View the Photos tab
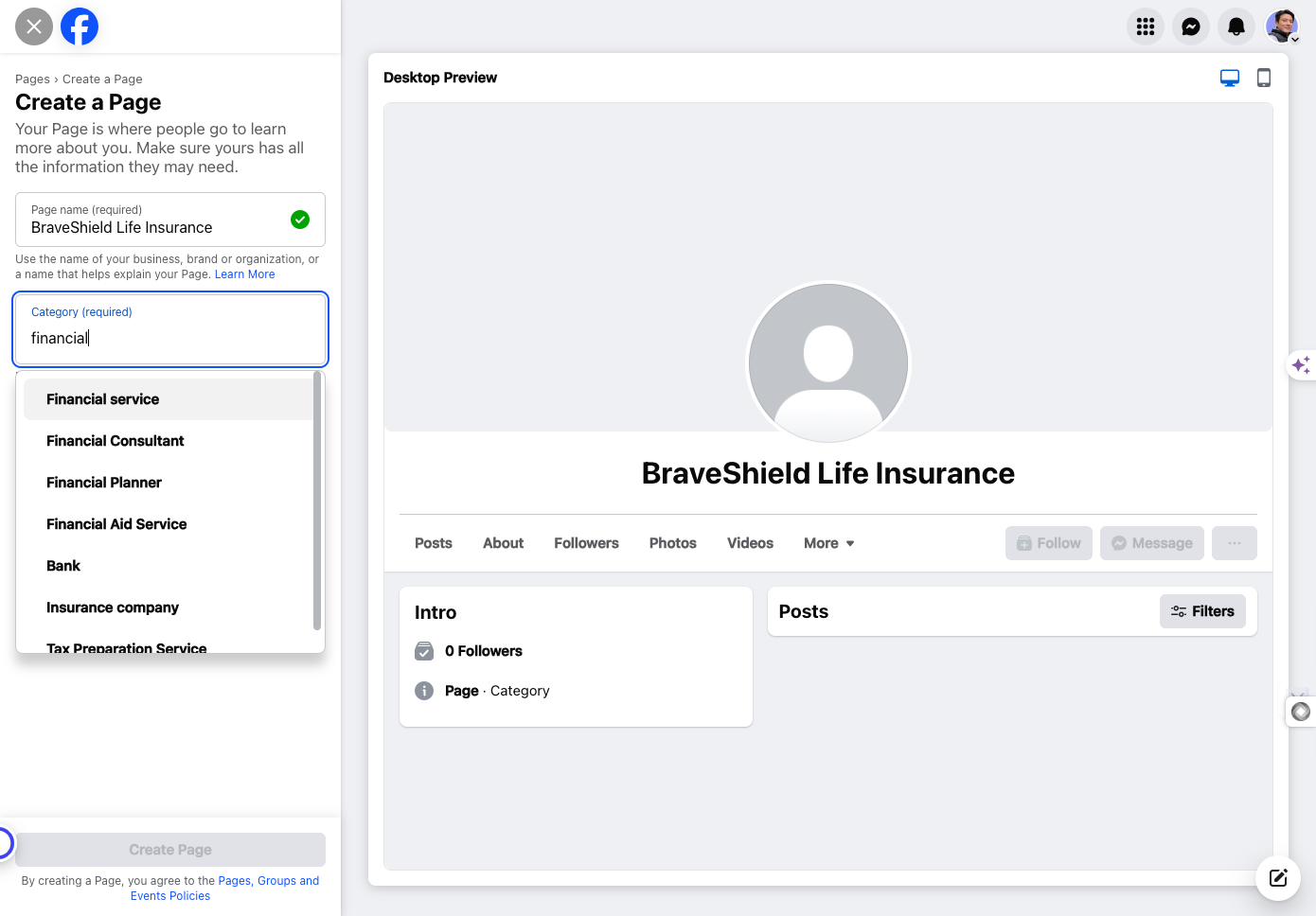Viewport: 1316px width, 916px height. pyautogui.click(x=673, y=543)
